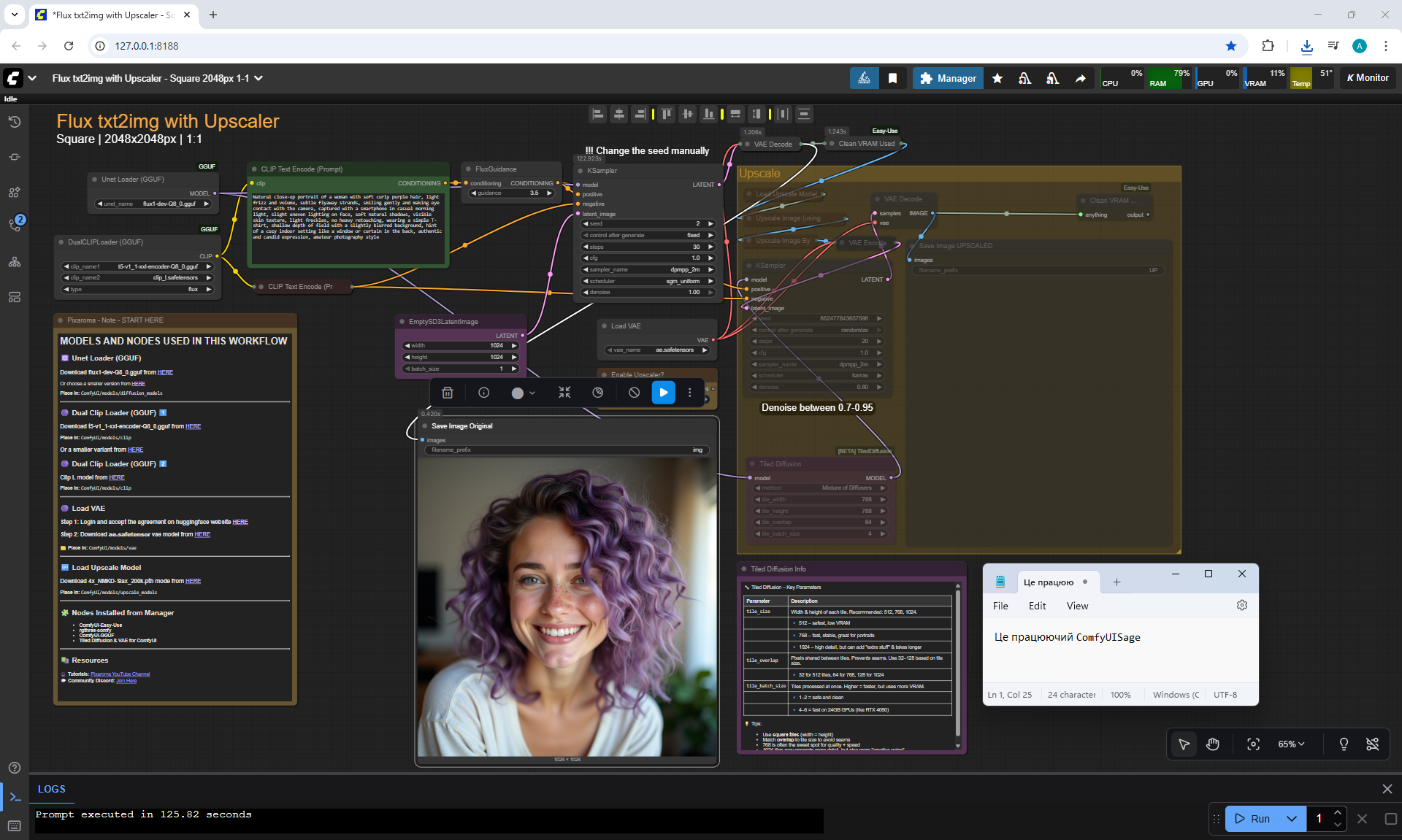Image resolution: width=1402 pixels, height=840 pixels.
Task: Click the collapse node icon
Action: pos(564,393)
